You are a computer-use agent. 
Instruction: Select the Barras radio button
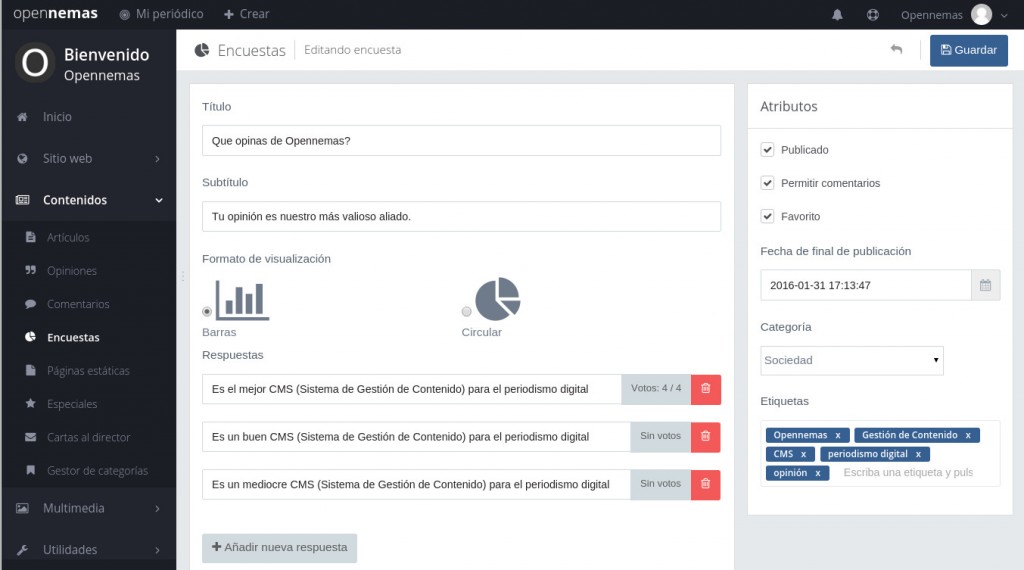coord(207,311)
